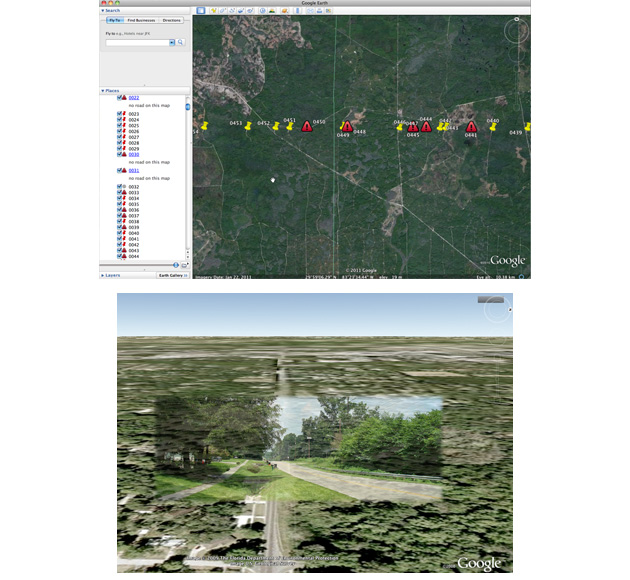
Task: Click the yellow pushpin labeled 0451
Action: click(x=290, y=127)
